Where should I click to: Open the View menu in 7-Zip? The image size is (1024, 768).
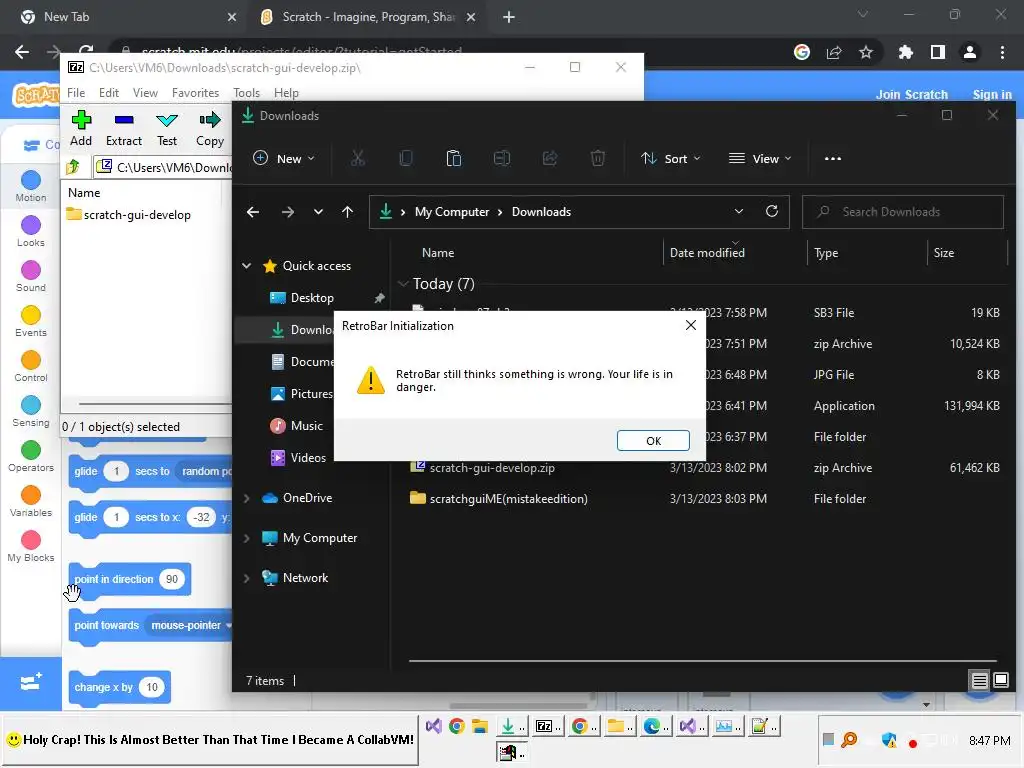(145, 93)
